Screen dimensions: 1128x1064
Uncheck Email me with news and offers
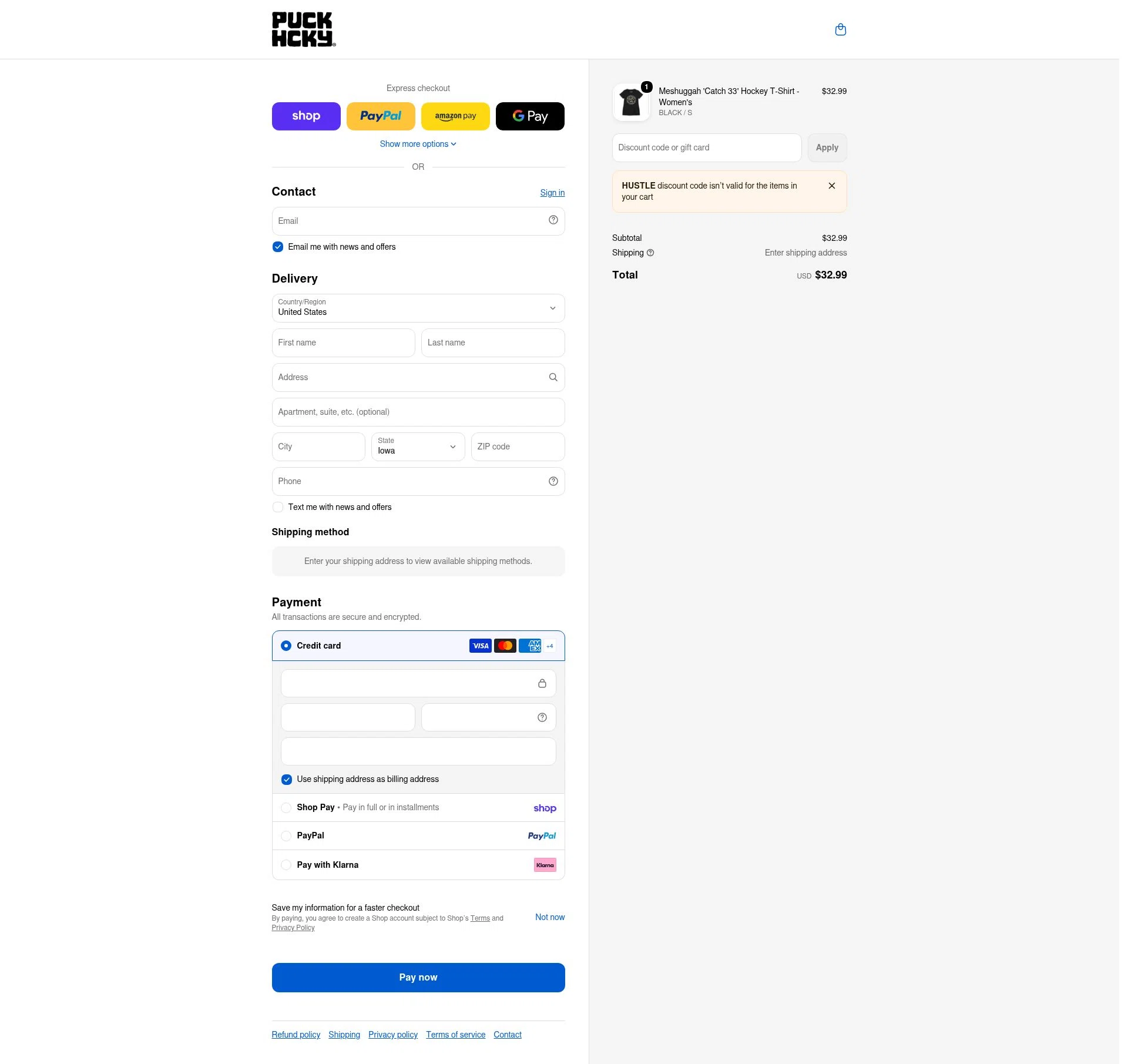coord(278,247)
